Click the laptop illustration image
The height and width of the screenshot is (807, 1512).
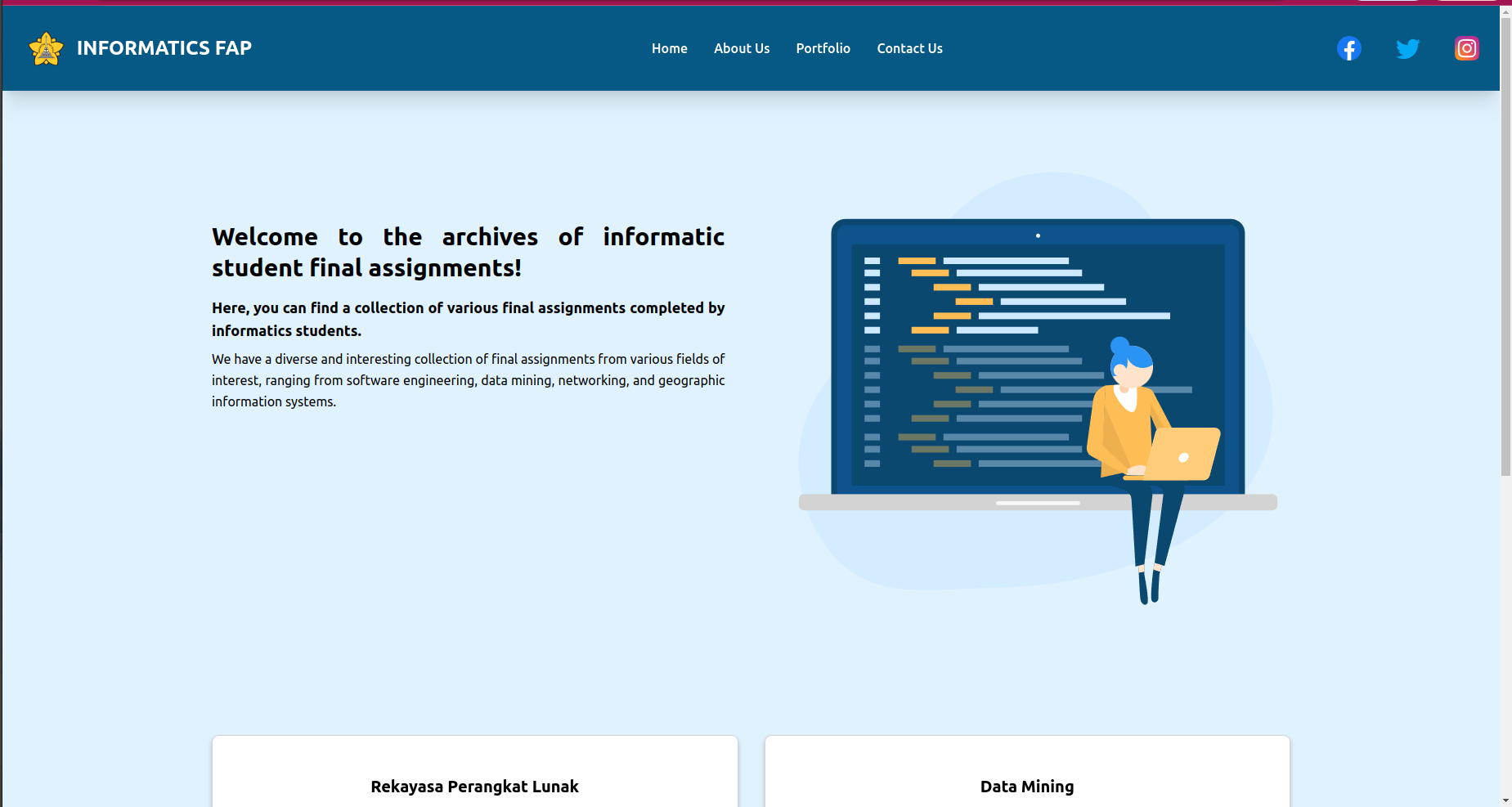(1038, 388)
